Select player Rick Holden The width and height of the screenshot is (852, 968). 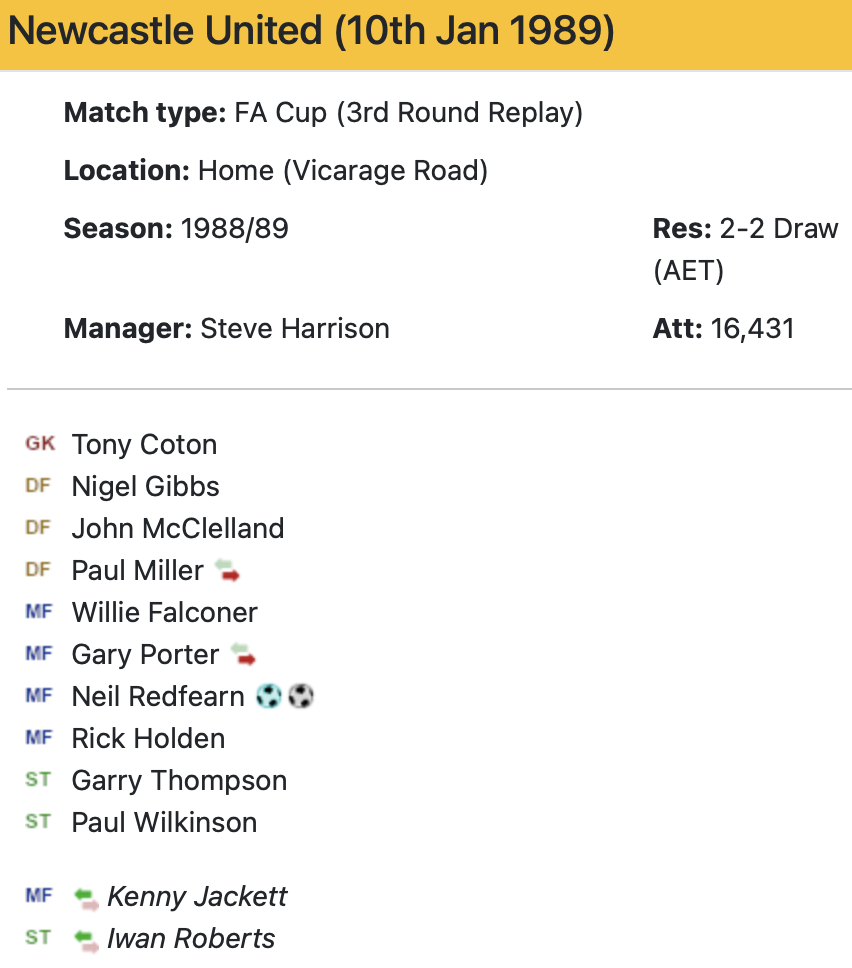pos(148,739)
